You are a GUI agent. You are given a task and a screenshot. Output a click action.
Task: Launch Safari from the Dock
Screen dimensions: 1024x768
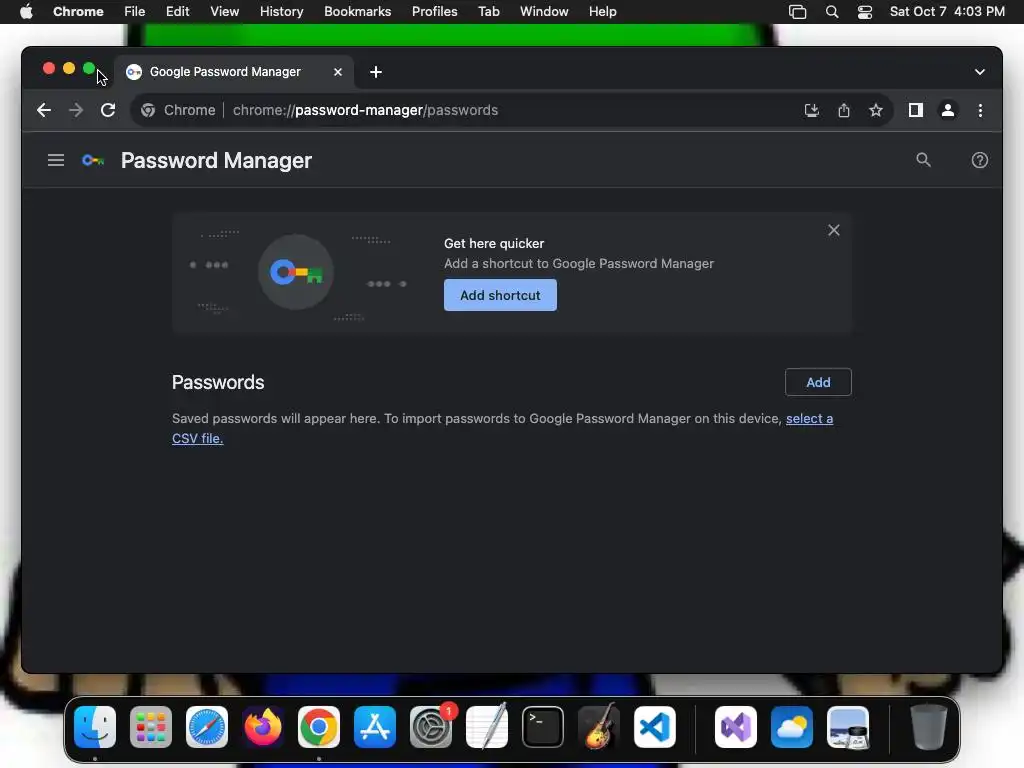(x=207, y=727)
